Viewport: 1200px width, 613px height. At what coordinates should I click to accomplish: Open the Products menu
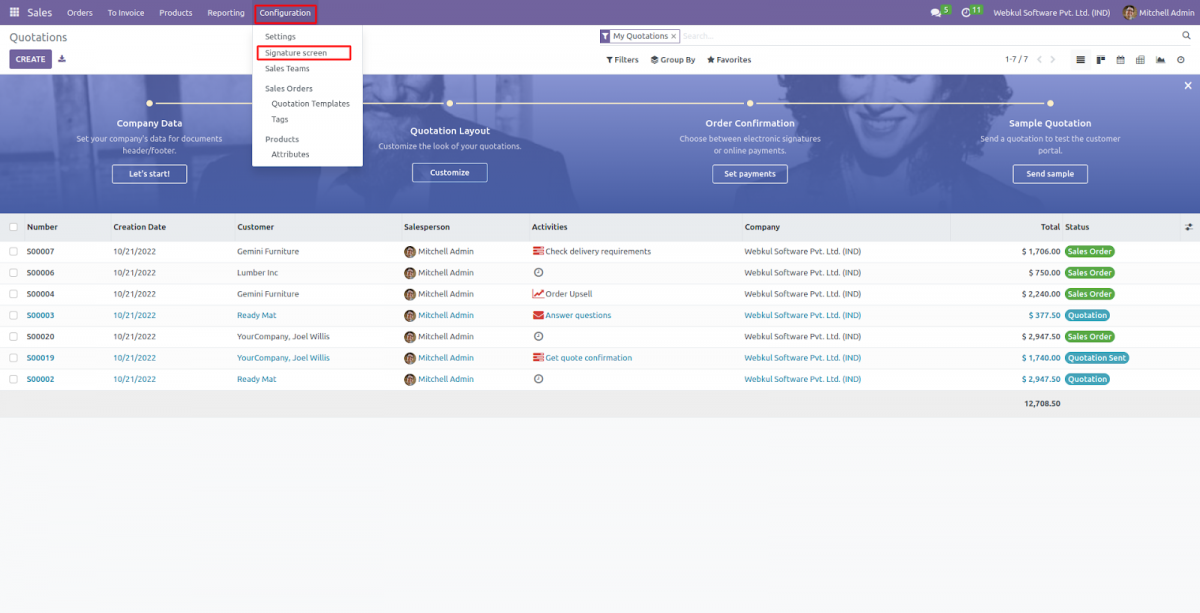point(176,13)
